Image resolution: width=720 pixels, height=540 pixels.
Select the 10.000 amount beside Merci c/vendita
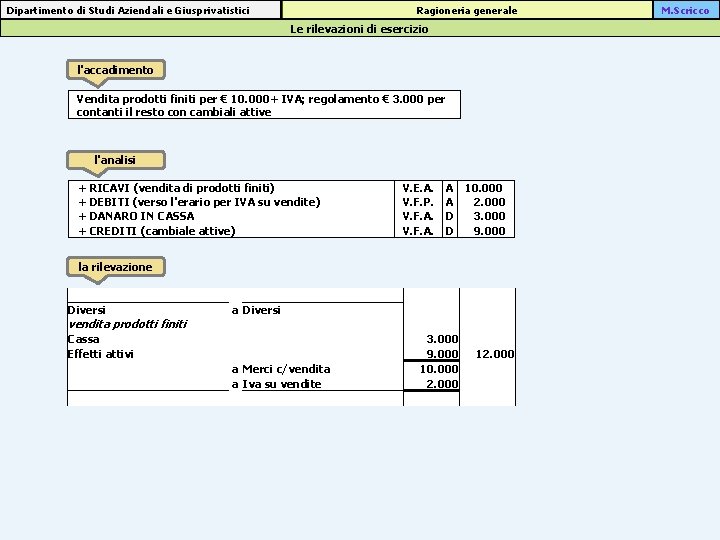click(x=439, y=369)
